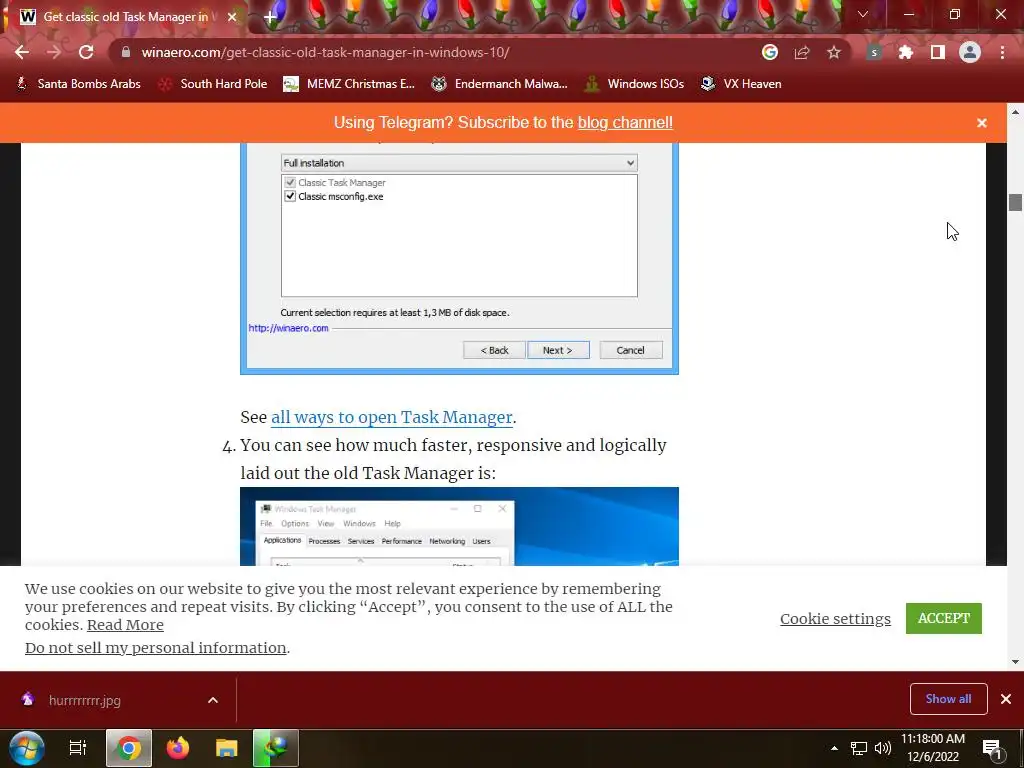
Task: Open VX Heaven bookmark
Action: [741, 84]
